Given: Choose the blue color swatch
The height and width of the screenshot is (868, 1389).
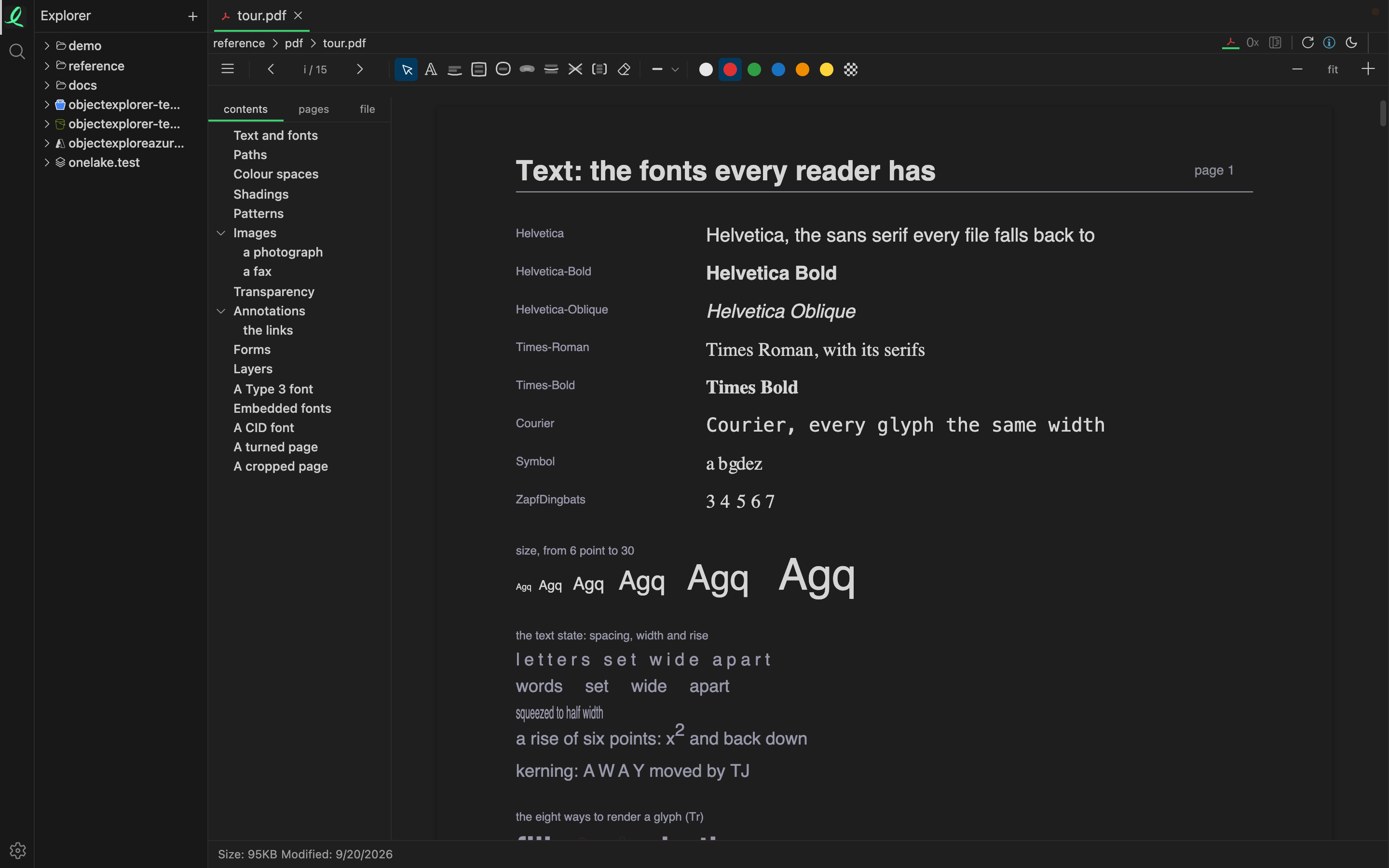Looking at the screenshot, I should point(778,69).
